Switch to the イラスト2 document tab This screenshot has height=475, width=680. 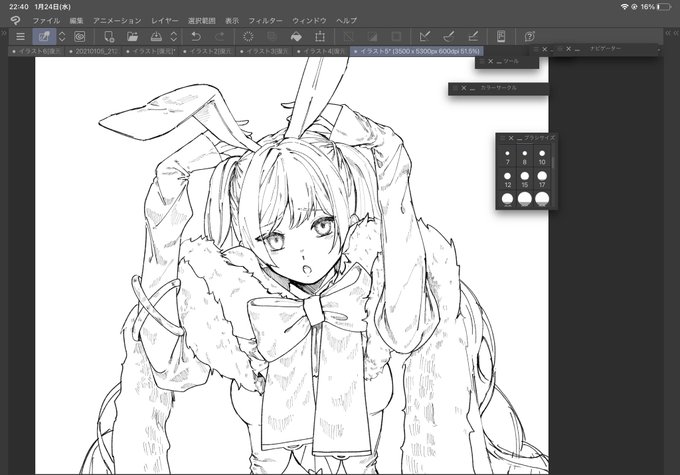click(x=207, y=51)
